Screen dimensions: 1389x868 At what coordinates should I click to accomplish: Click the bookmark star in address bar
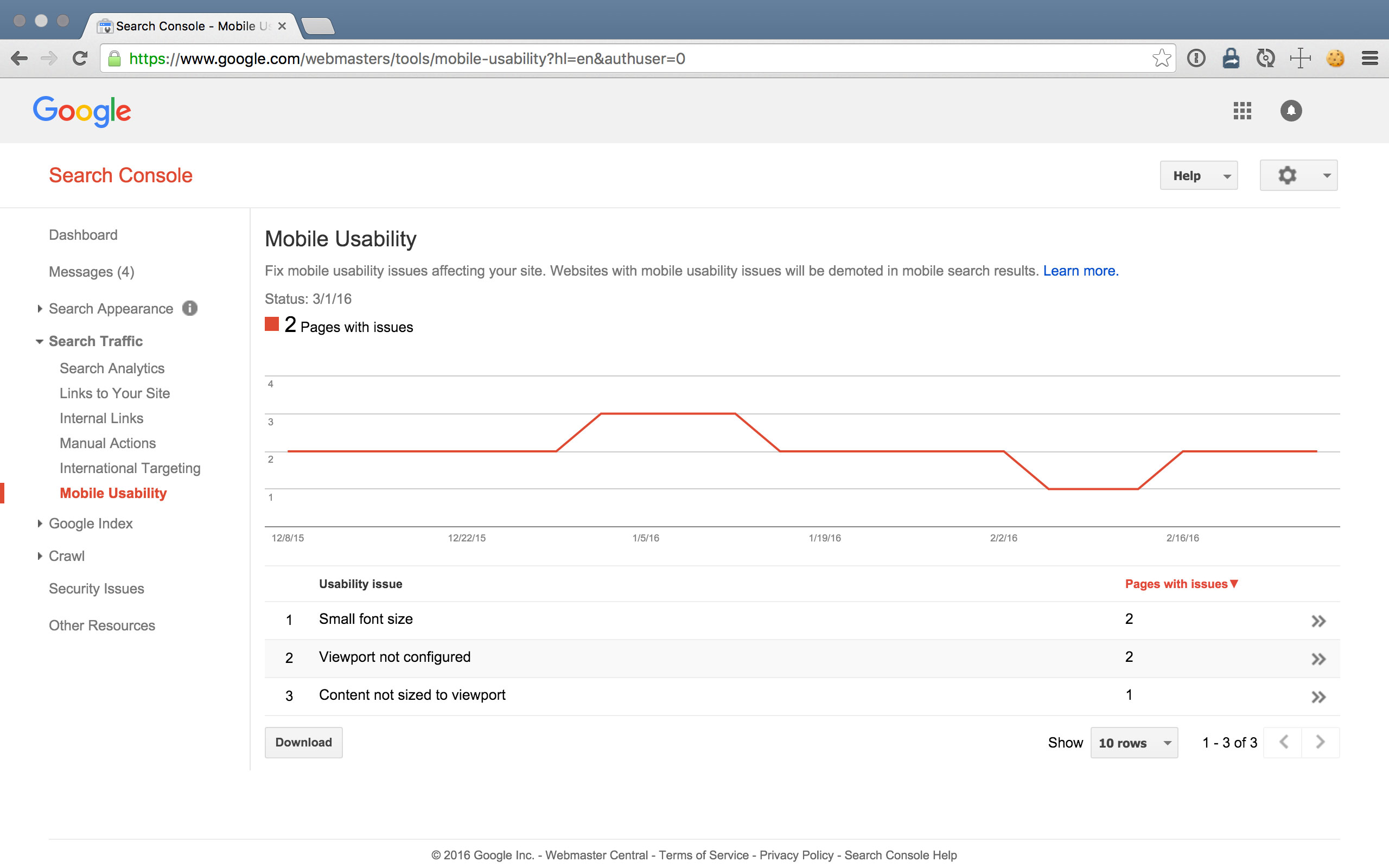point(1161,59)
